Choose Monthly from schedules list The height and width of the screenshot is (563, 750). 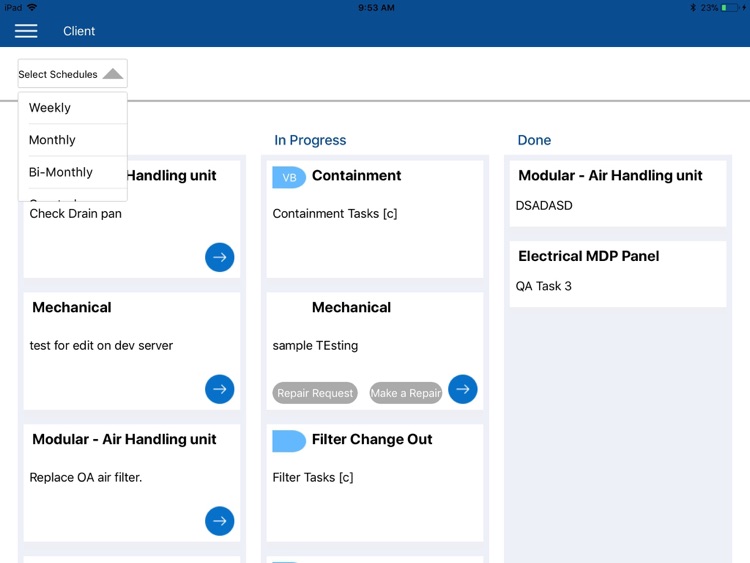[x=73, y=140]
